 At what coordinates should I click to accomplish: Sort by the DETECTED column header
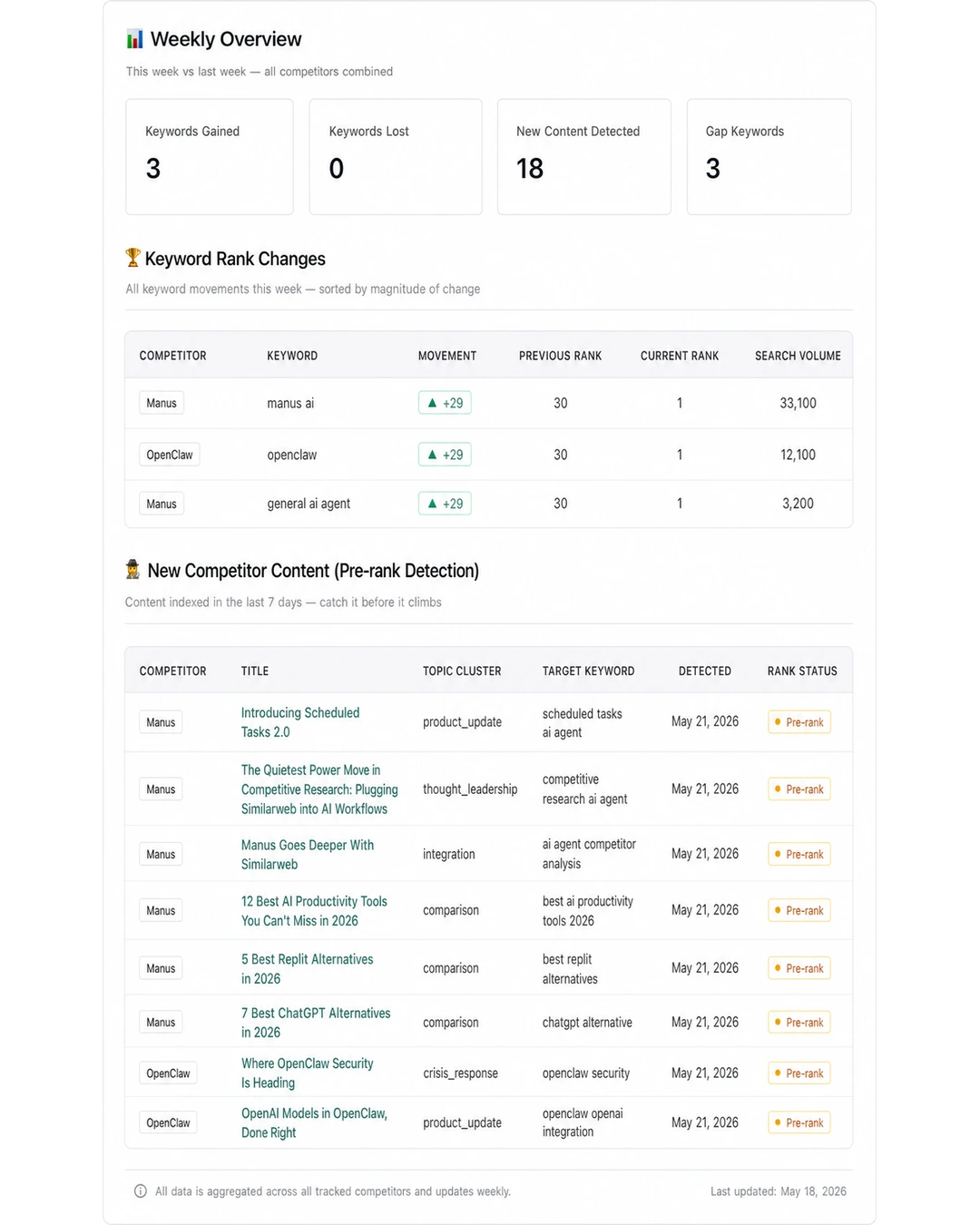tap(705, 671)
